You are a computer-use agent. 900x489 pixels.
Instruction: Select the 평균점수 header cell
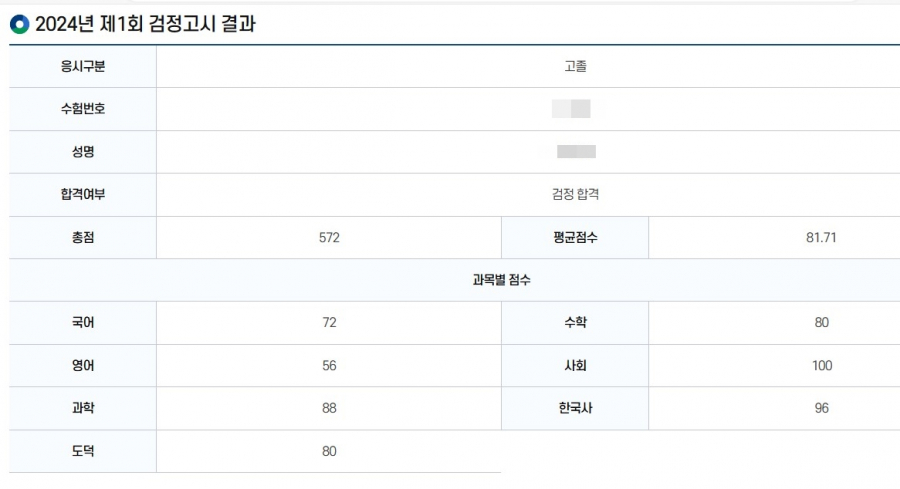pyautogui.click(x=574, y=238)
